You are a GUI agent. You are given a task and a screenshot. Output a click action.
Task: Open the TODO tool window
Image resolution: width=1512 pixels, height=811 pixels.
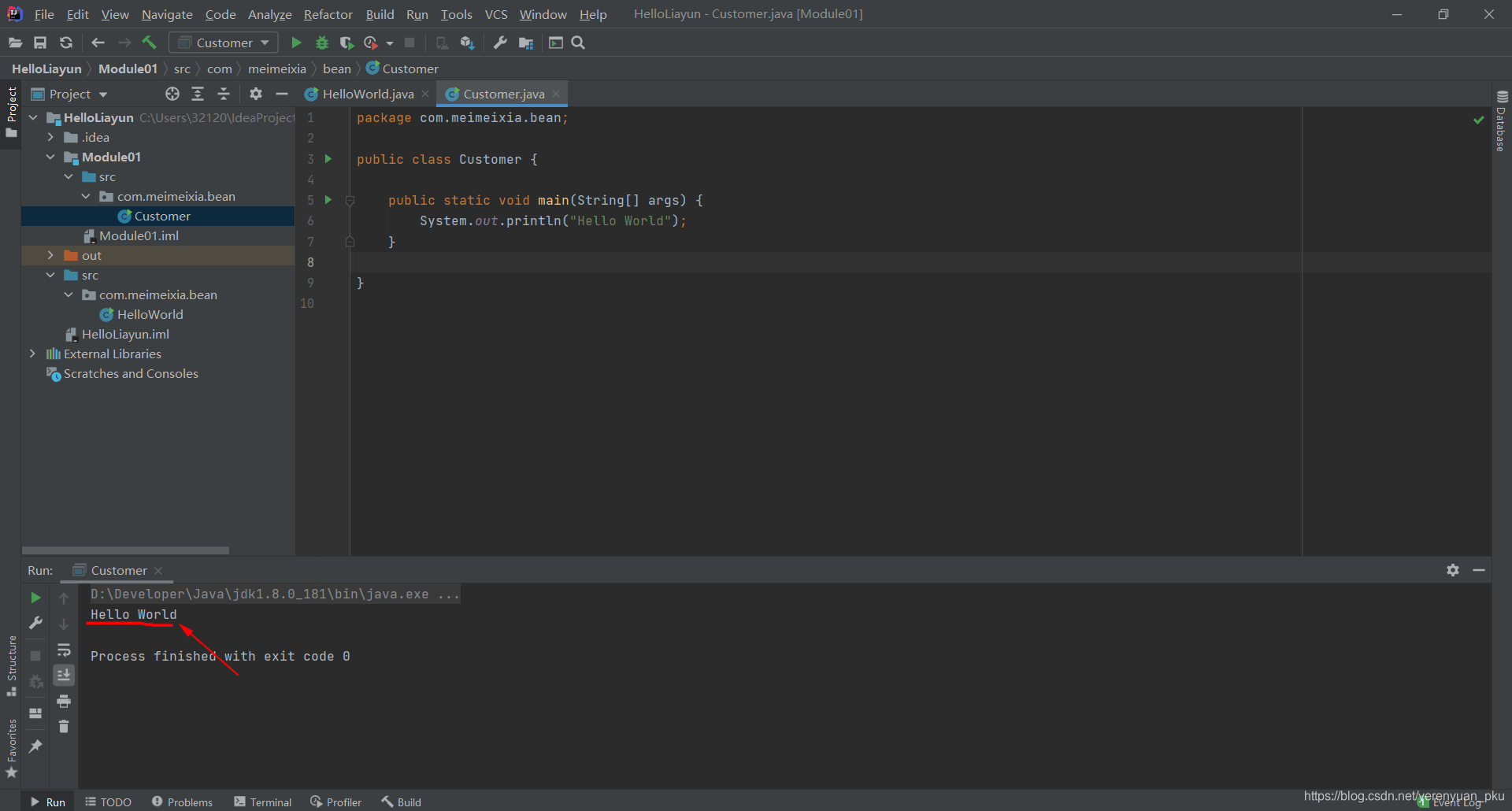[x=109, y=802]
